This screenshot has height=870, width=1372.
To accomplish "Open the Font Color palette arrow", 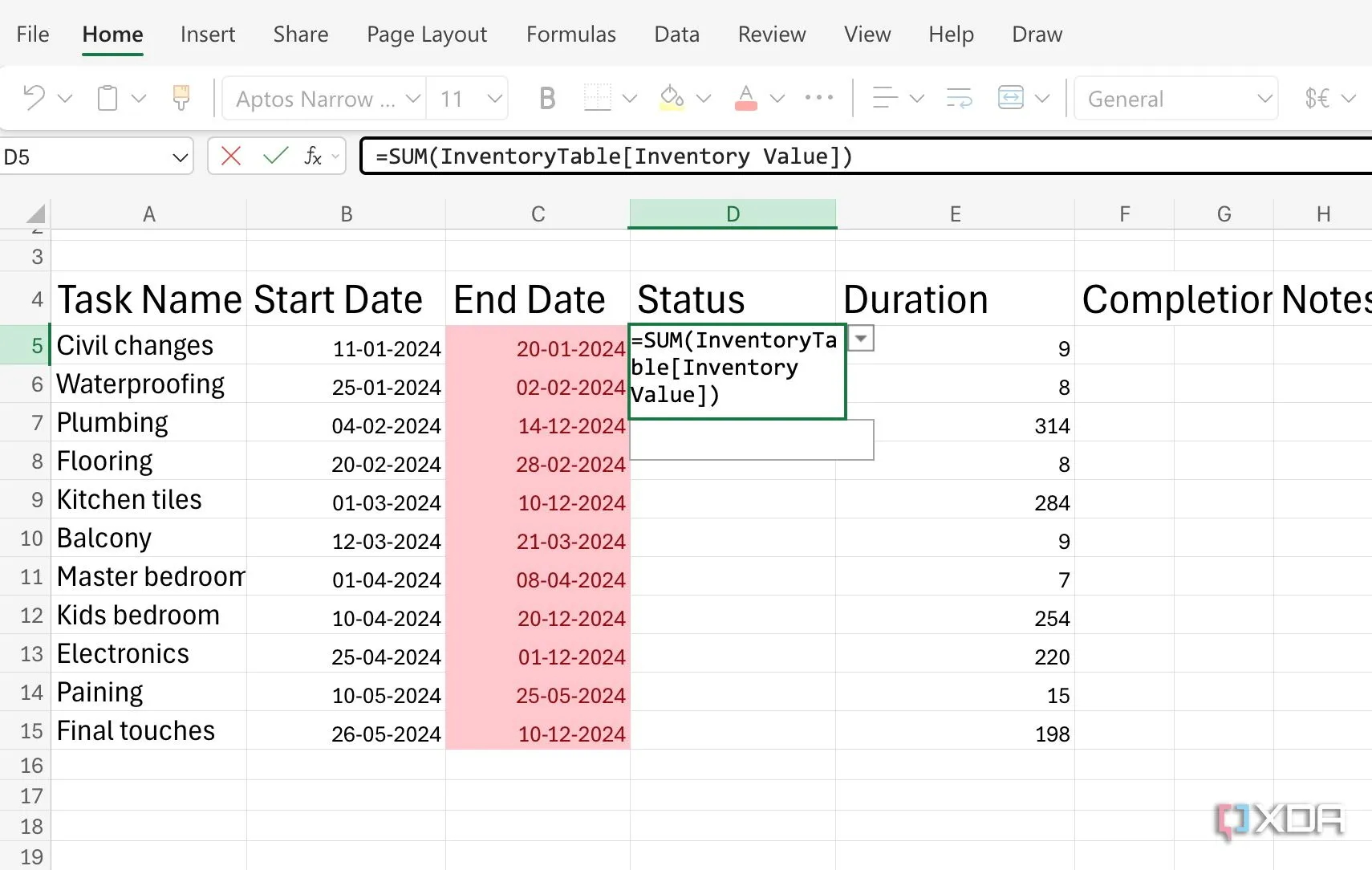I will pos(777,99).
